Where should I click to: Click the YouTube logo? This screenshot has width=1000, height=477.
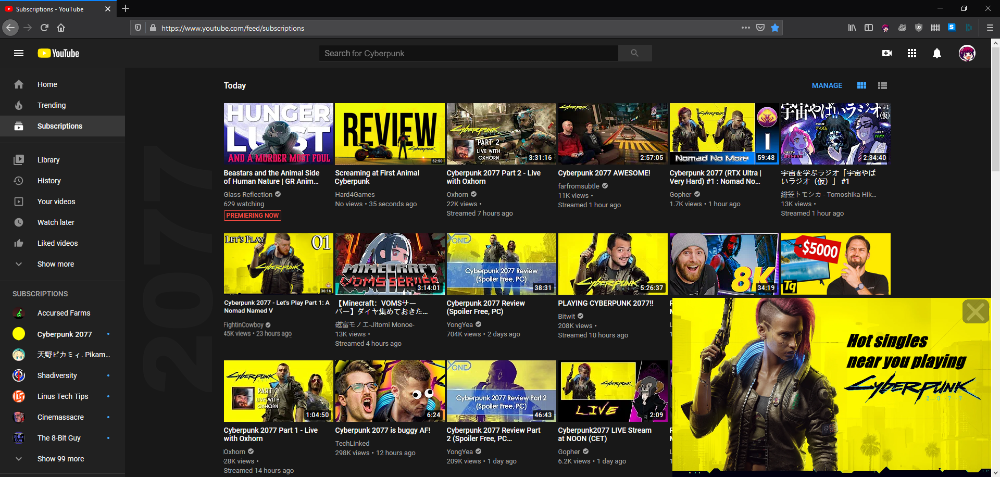click(58, 53)
